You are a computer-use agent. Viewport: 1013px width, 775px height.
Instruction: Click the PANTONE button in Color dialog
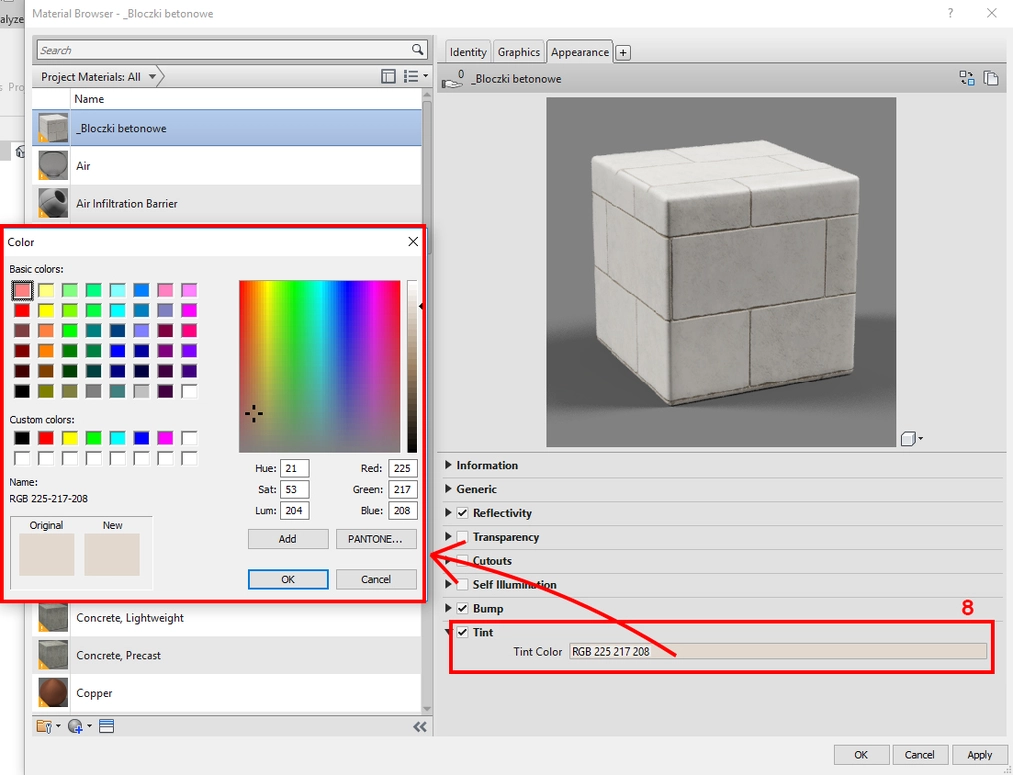click(376, 539)
